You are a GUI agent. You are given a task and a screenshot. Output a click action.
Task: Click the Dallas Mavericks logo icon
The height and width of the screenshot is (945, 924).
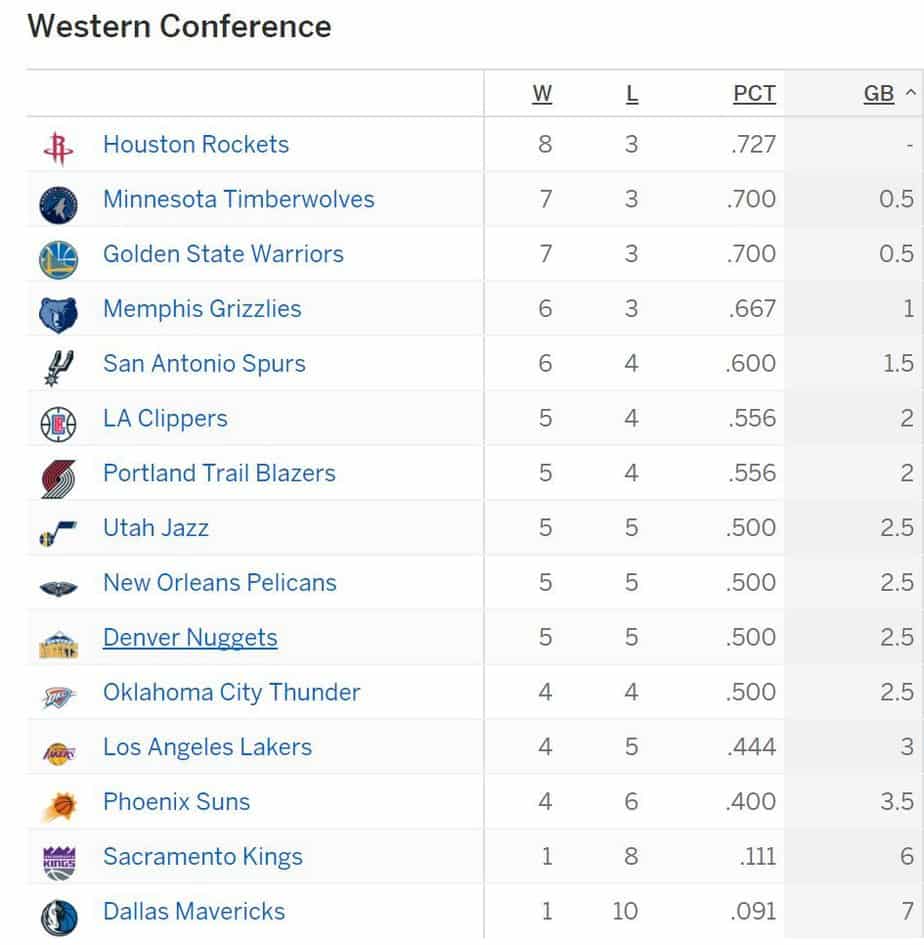[58, 917]
